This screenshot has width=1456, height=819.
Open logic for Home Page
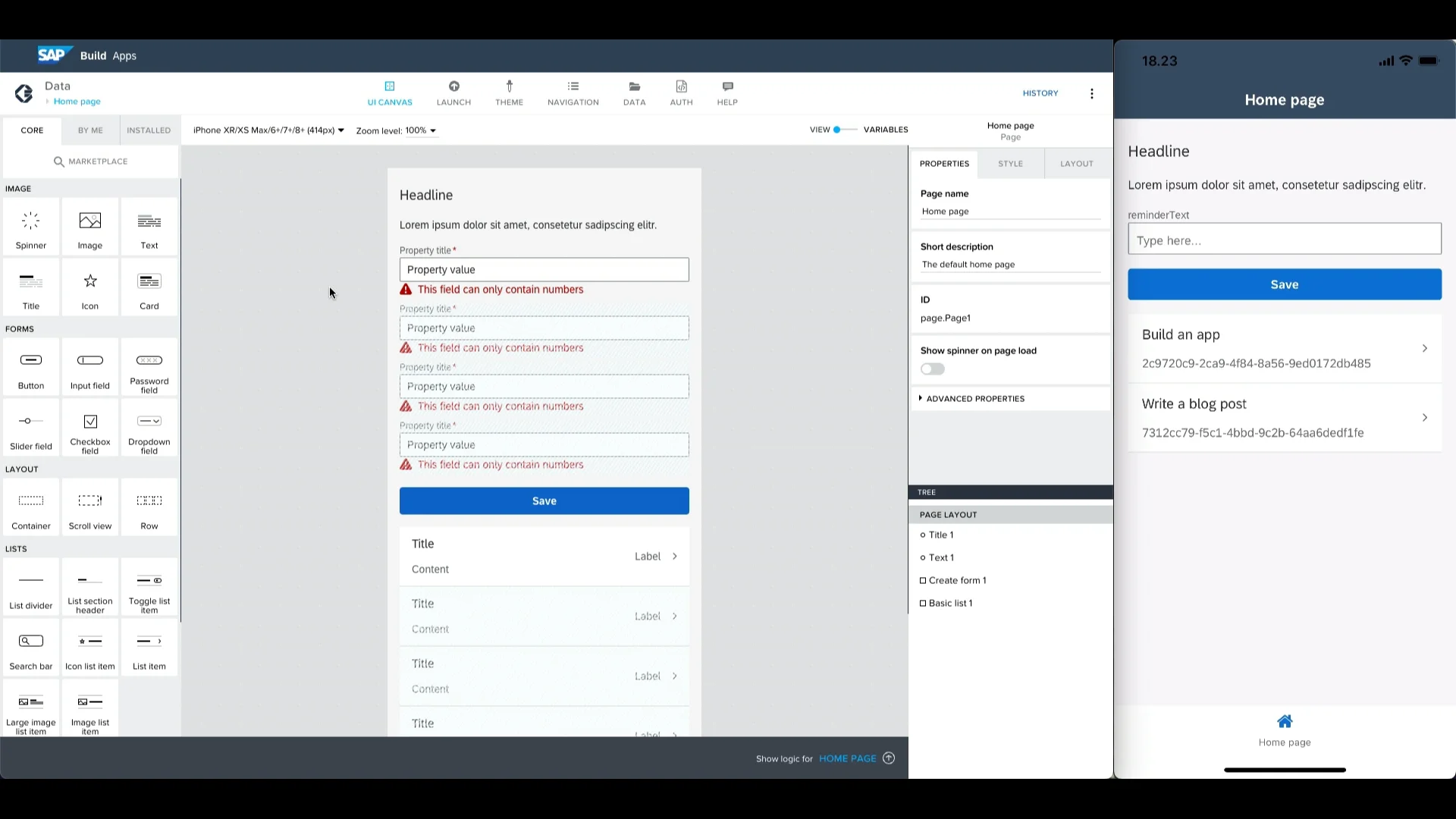pos(847,758)
